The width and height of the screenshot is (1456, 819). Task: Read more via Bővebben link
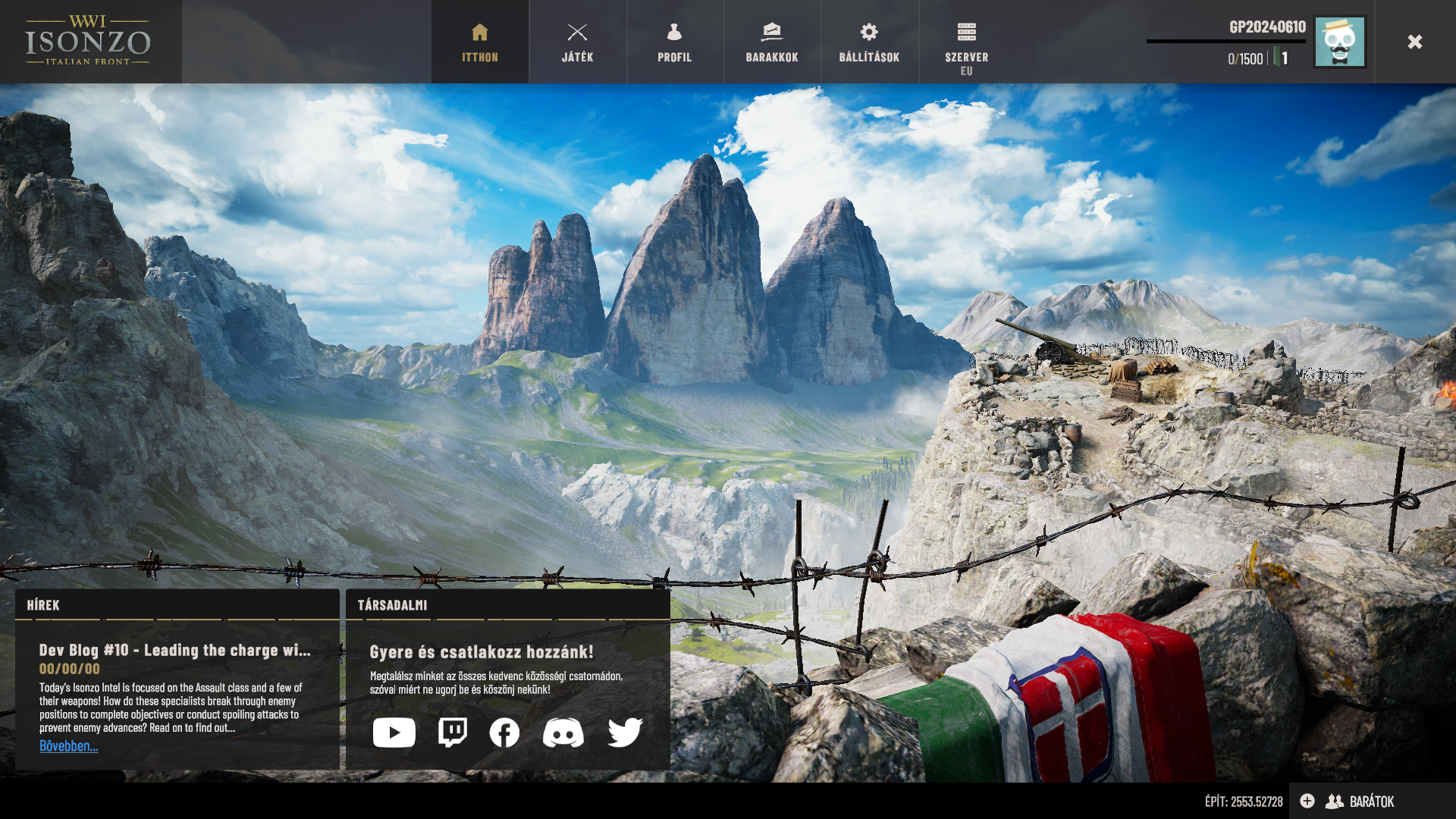click(x=69, y=746)
